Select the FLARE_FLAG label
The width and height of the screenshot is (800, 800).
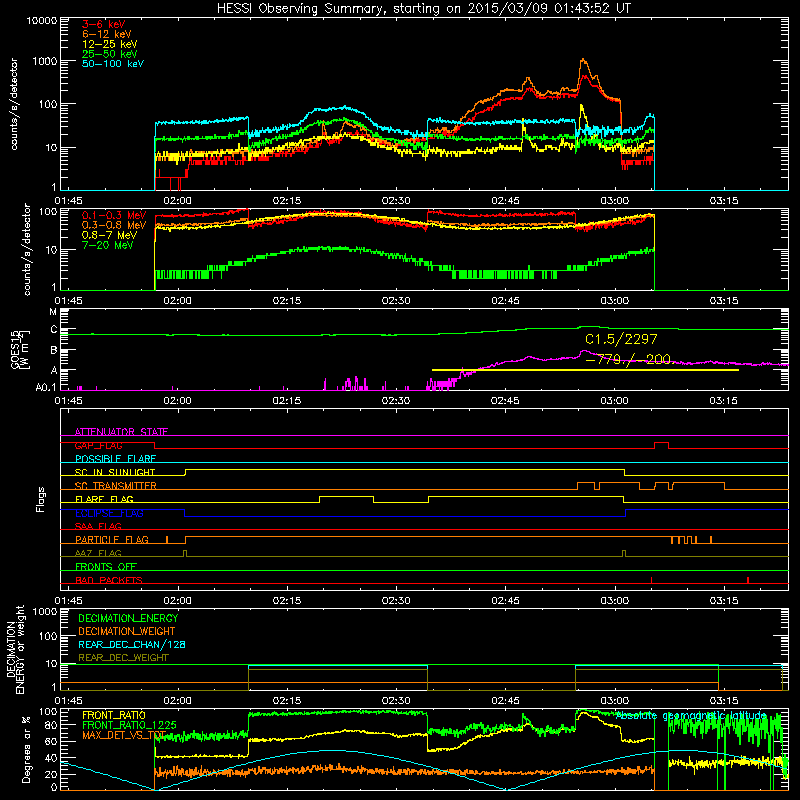tap(104, 499)
